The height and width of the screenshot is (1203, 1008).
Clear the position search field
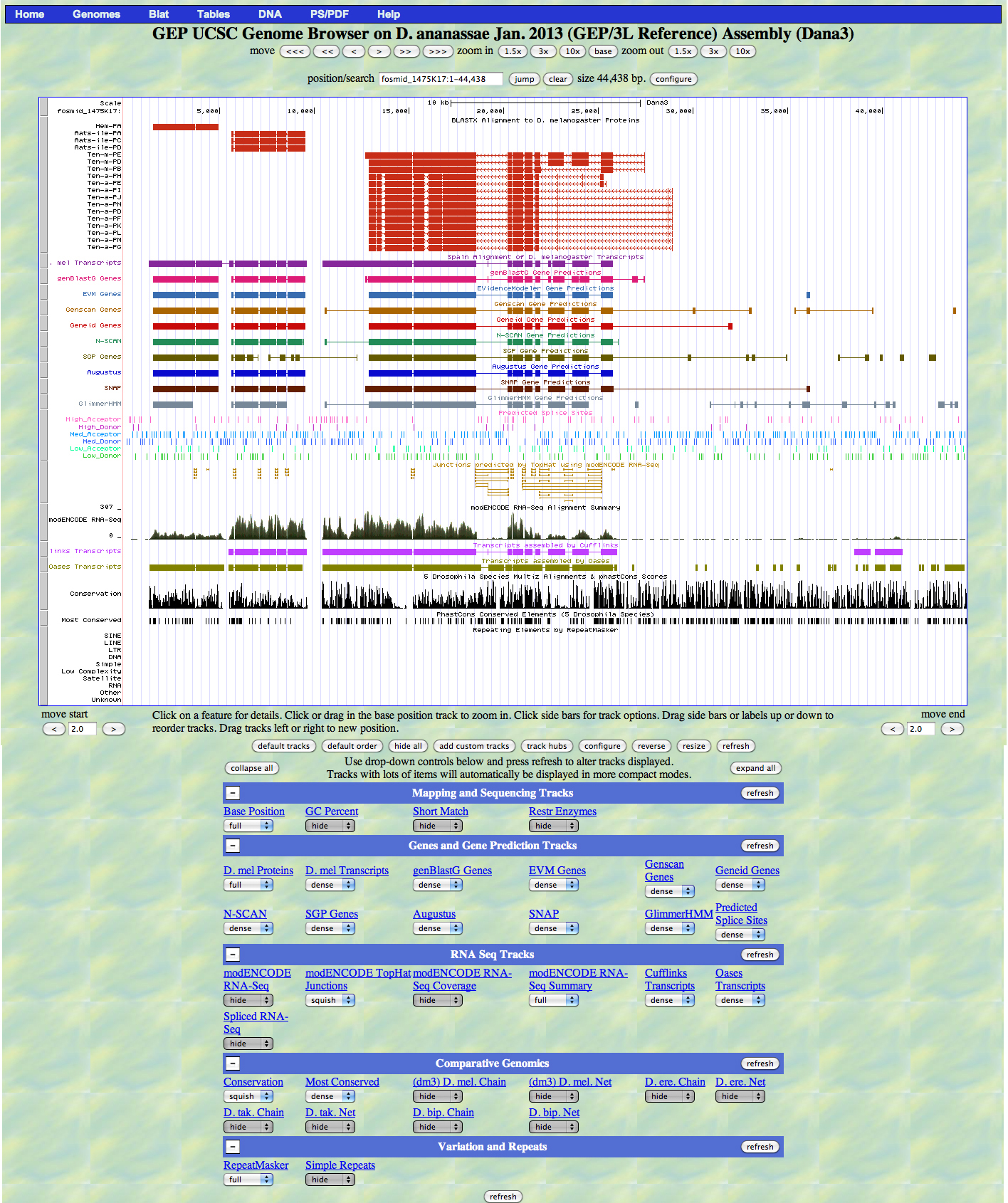(x=558, y=79)
